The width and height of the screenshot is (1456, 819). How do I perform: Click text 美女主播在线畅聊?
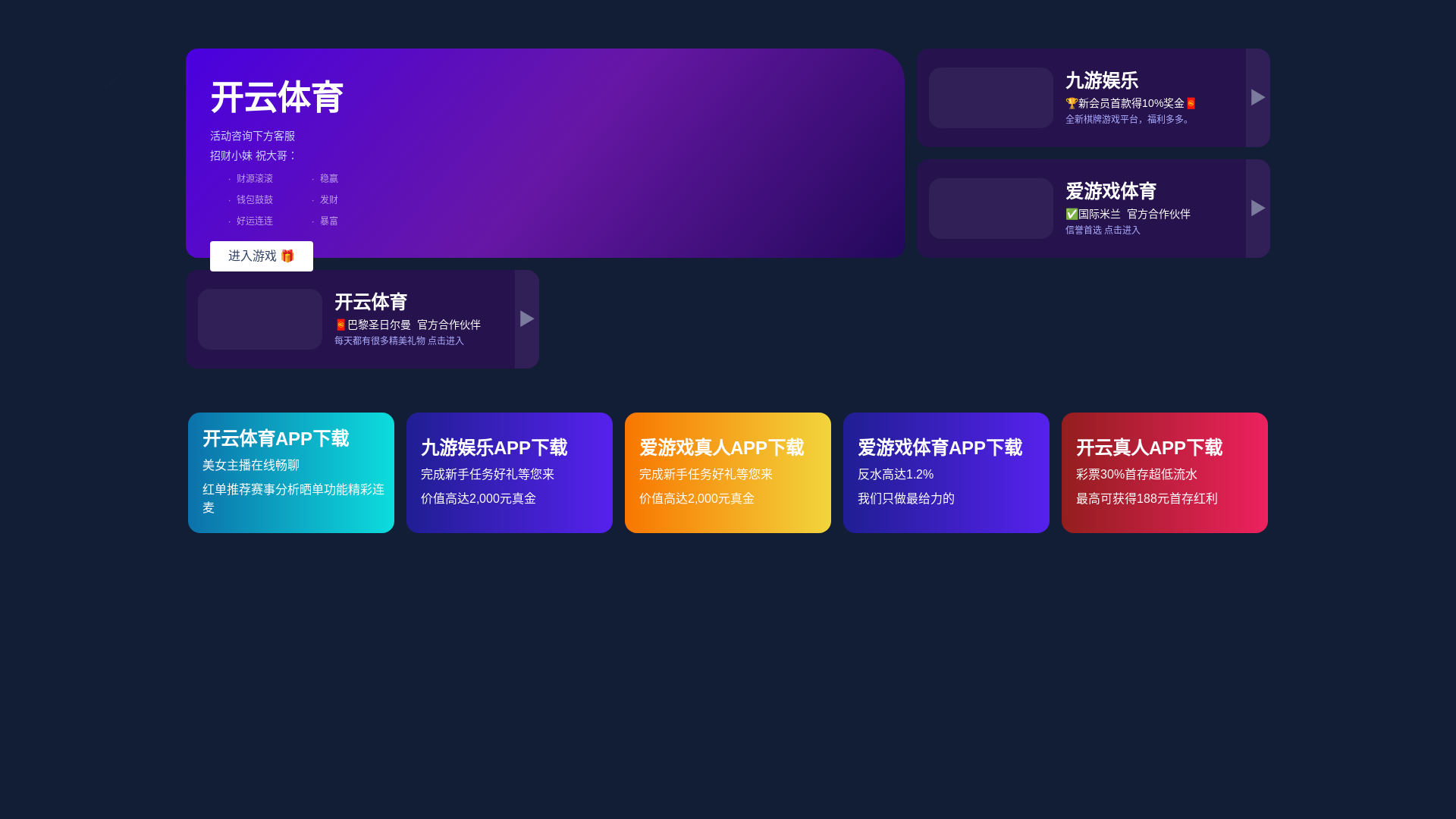click(251, 465)
